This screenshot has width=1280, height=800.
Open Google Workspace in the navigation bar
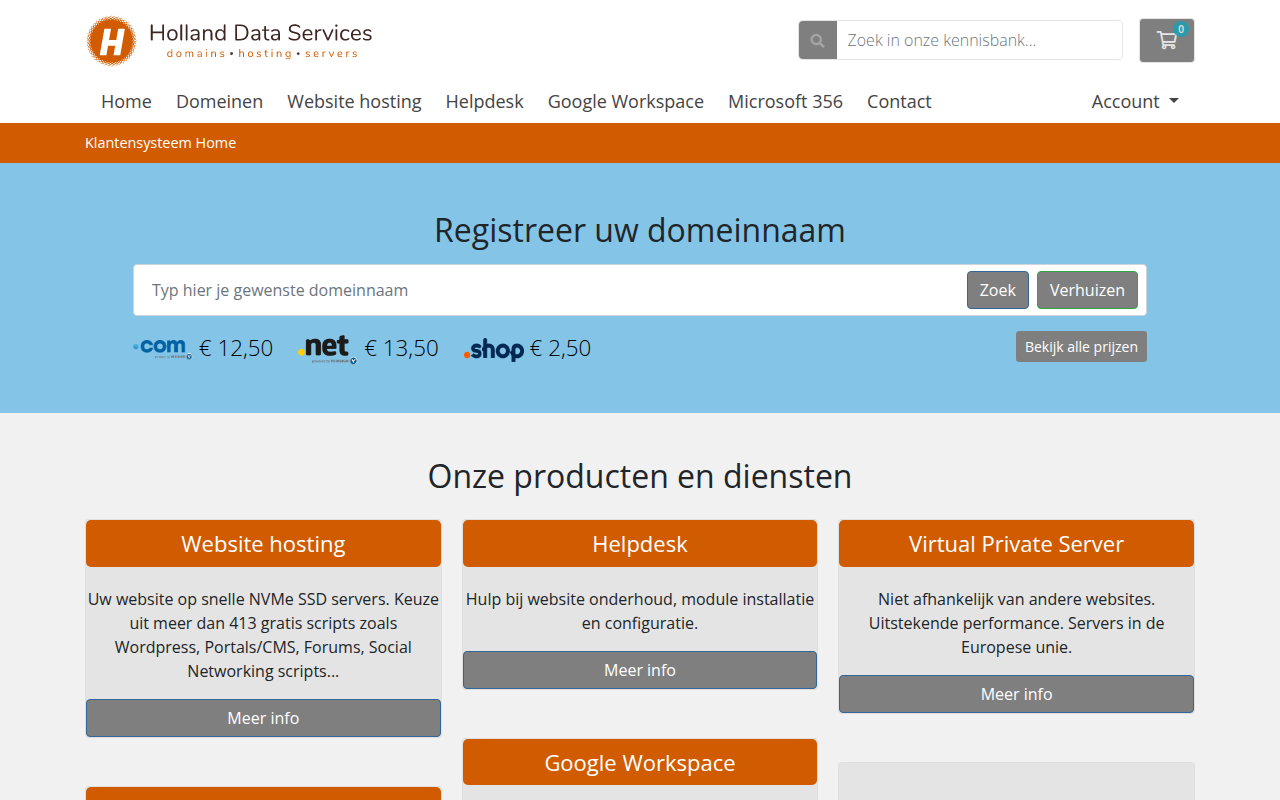pos(626,101)
